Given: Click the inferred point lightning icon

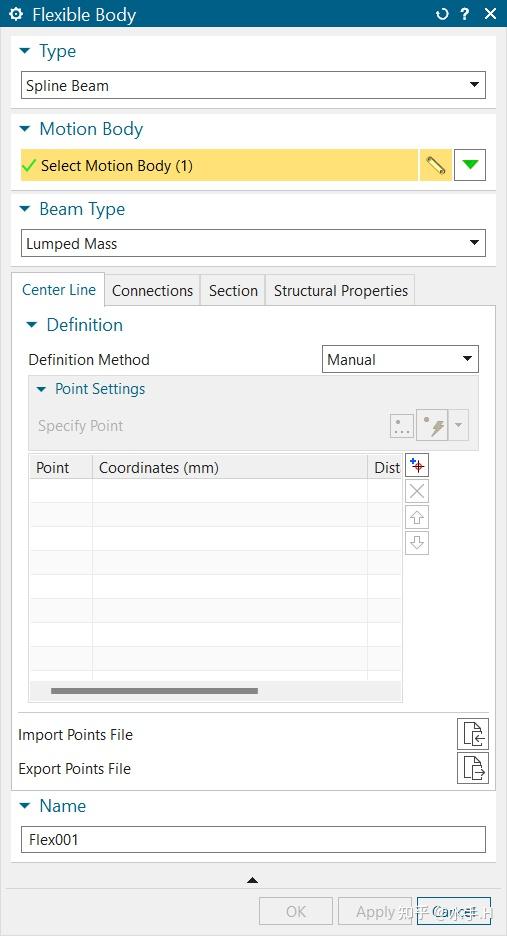Looking at the screenshot, I should (x=432, y=426).
